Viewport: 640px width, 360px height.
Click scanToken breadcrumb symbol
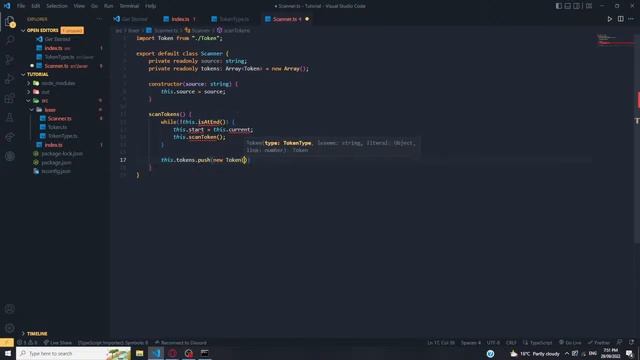tap(233, 30)
